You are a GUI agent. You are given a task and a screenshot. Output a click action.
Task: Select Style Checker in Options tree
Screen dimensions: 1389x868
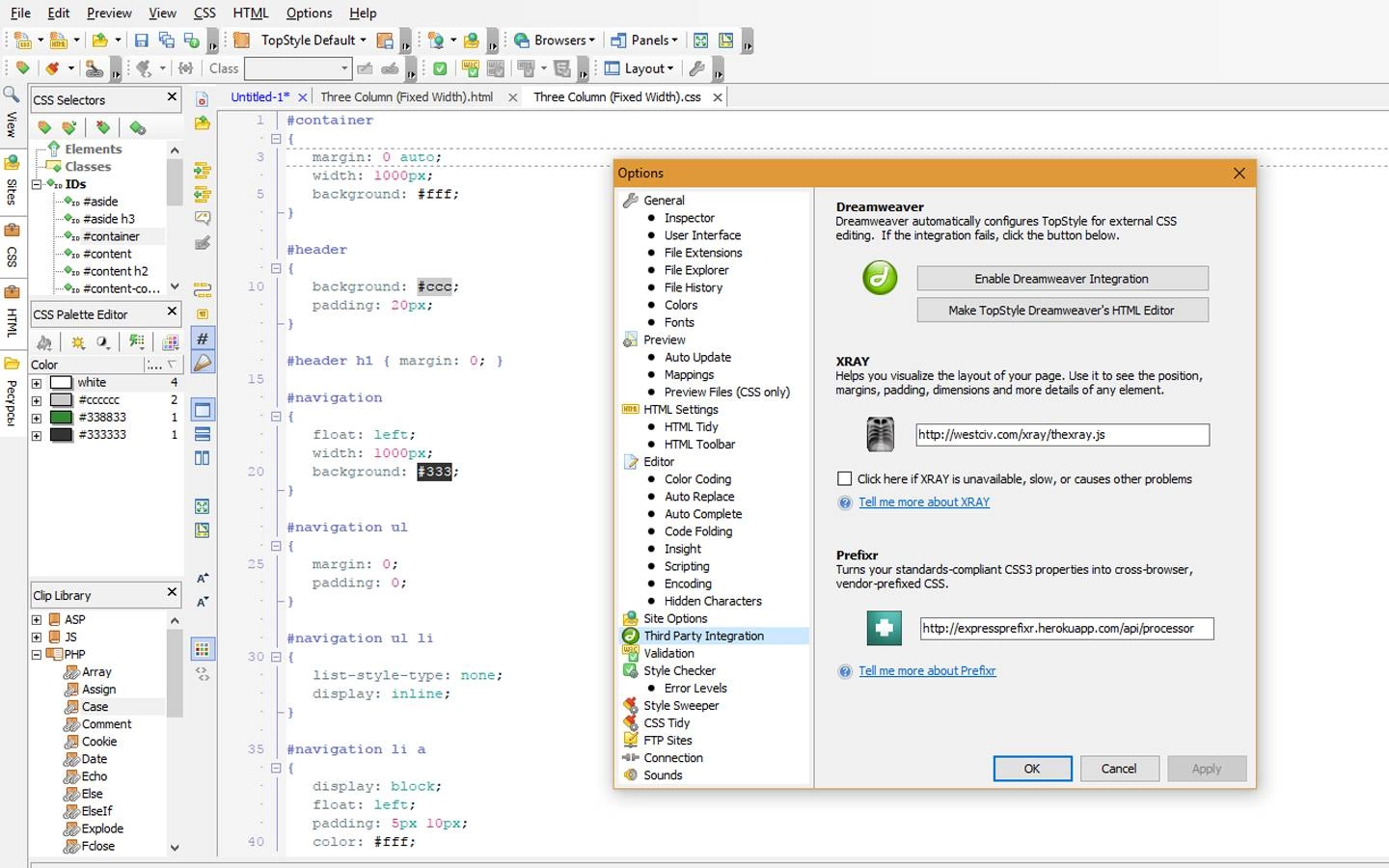pos(679,671)
